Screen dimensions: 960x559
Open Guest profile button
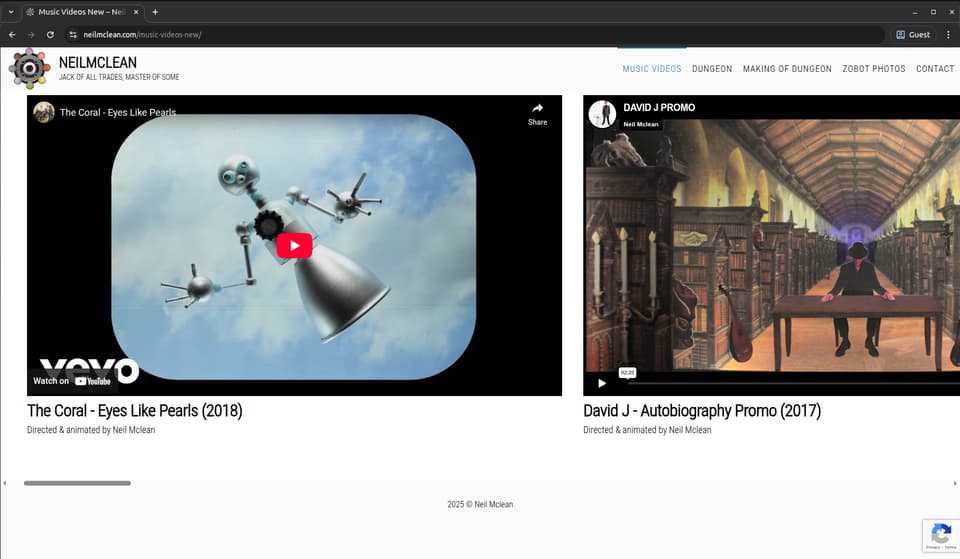pos(913,35)
